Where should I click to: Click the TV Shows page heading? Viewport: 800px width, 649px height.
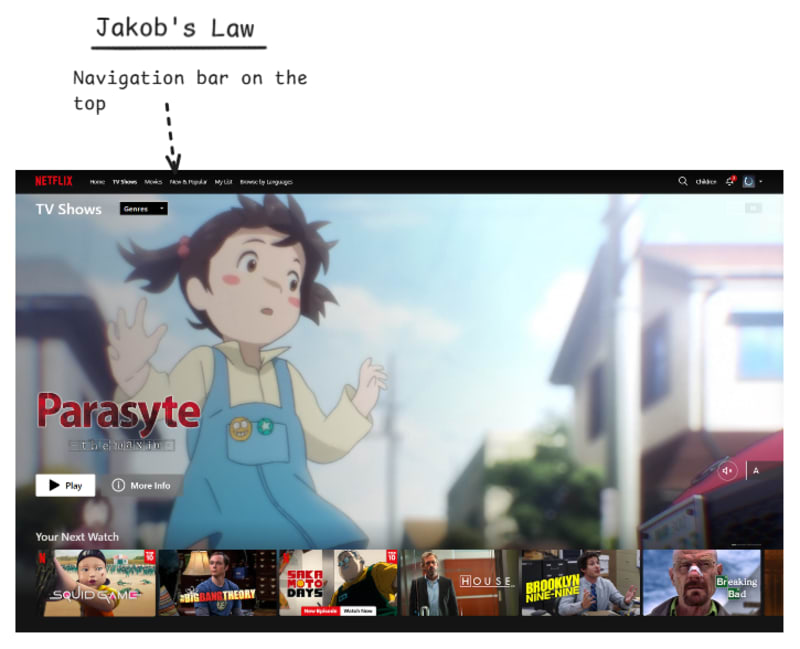[x=69, y=209]
